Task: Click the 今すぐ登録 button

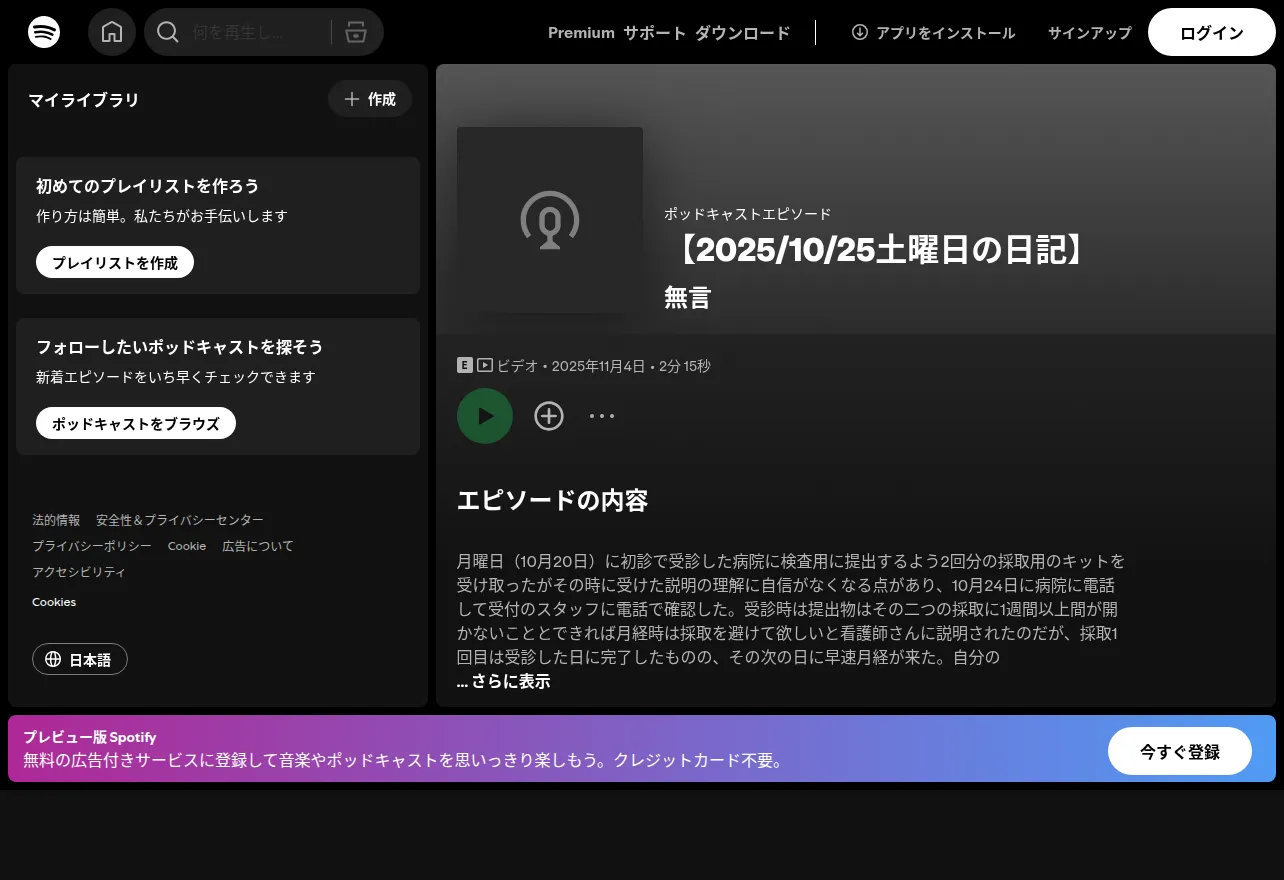Action: click(1180, 751)
